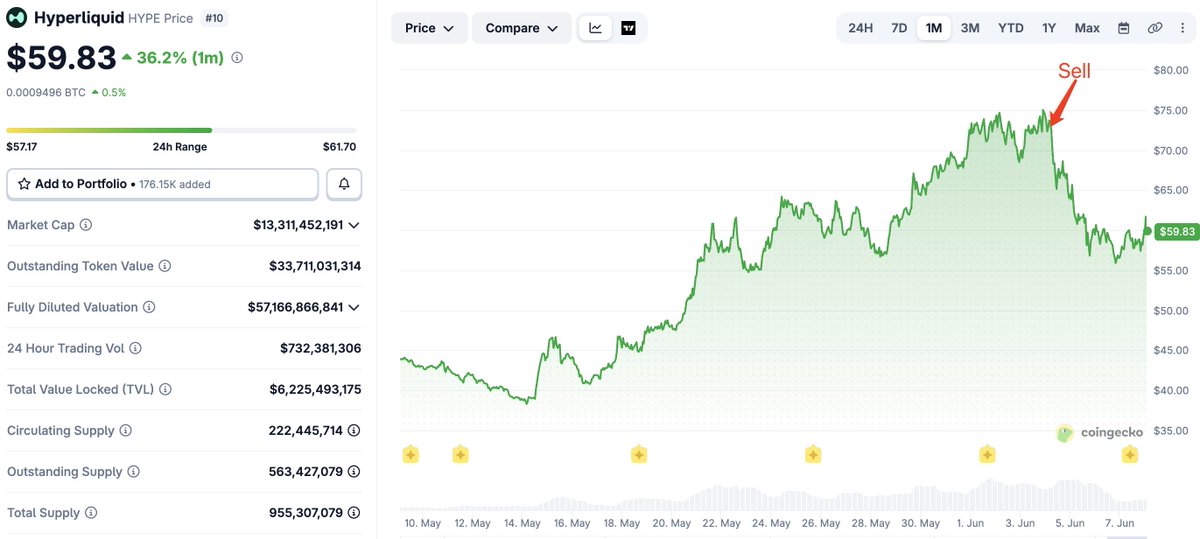Click the info icon next to Outstanding Token Value
1200x539 pixels.
pyautogui.click(x=164, y=266)
